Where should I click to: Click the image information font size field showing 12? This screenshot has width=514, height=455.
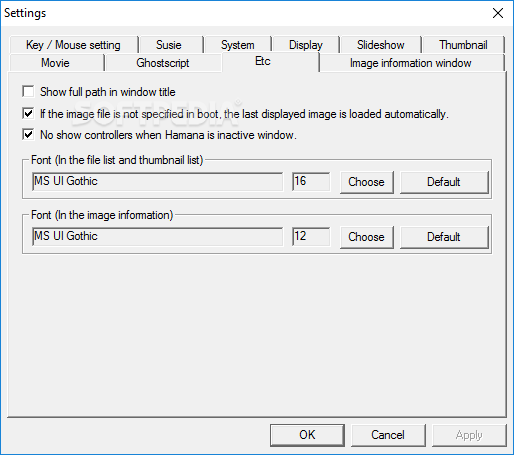tap(311, 237)
